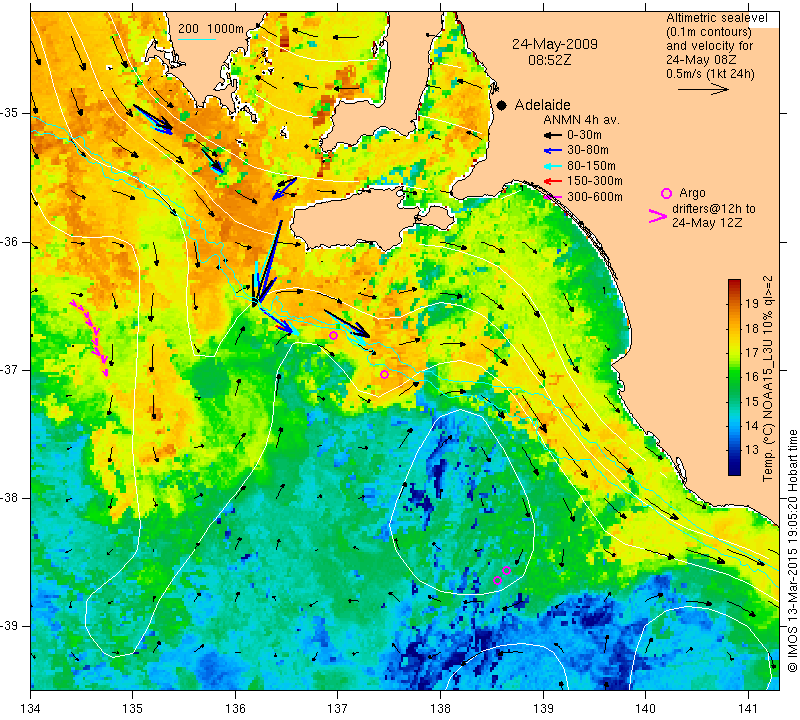Click the colorbar label '17'

pos(752,353)
